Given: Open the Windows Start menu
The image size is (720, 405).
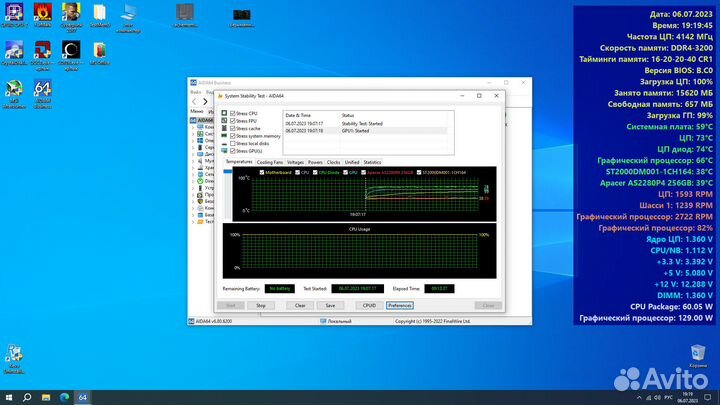Looking at the screenshot, I should 9,397.
